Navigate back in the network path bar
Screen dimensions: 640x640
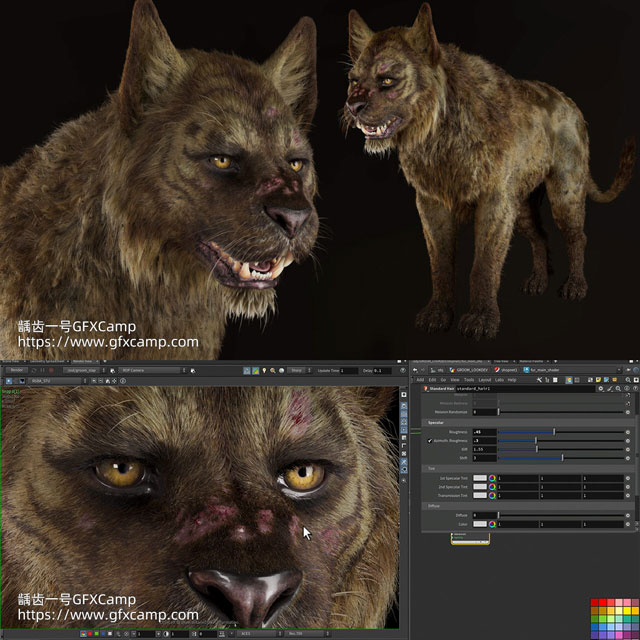pyautogui.click(x=415, y=370)
